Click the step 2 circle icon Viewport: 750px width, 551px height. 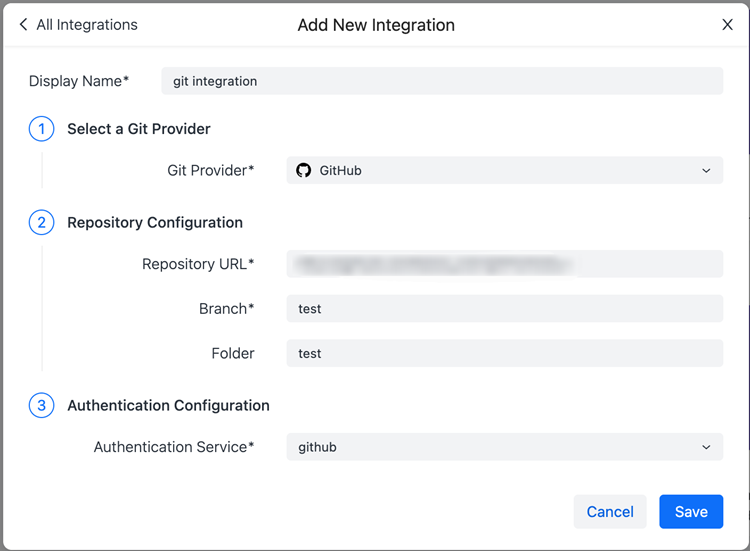pos(41,222)
